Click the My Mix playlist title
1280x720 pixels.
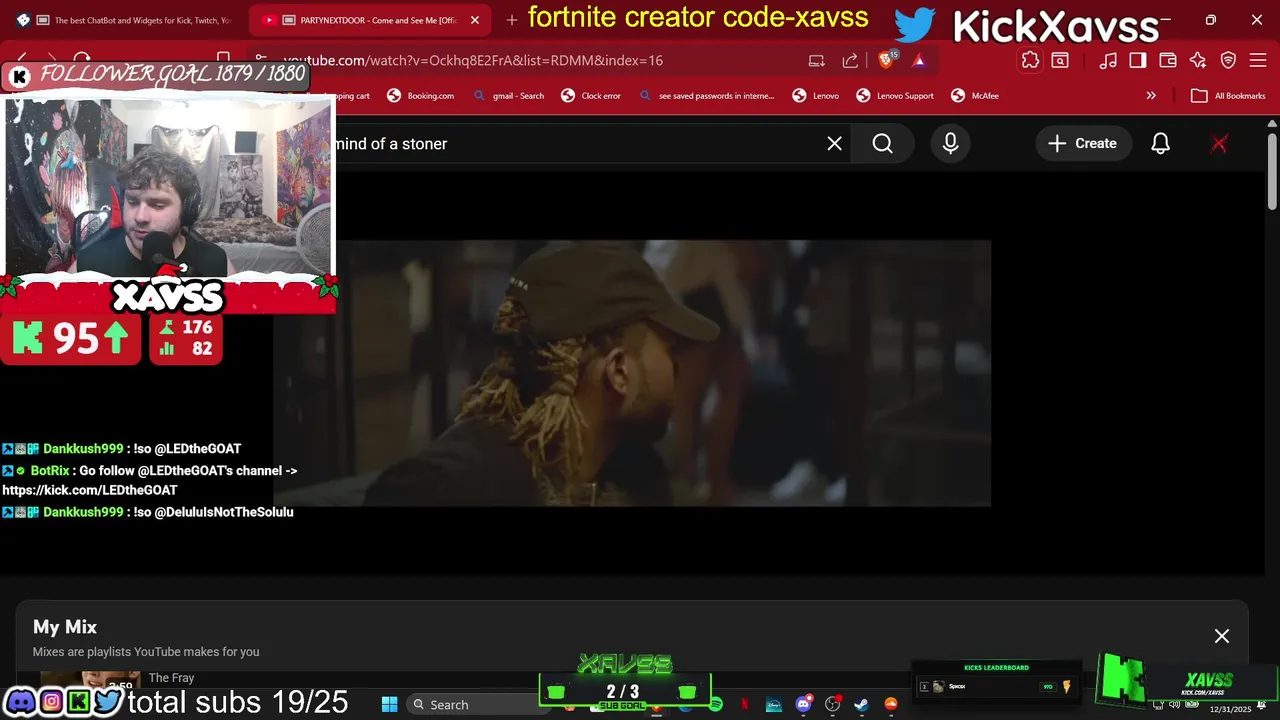(x=65, y=627)
